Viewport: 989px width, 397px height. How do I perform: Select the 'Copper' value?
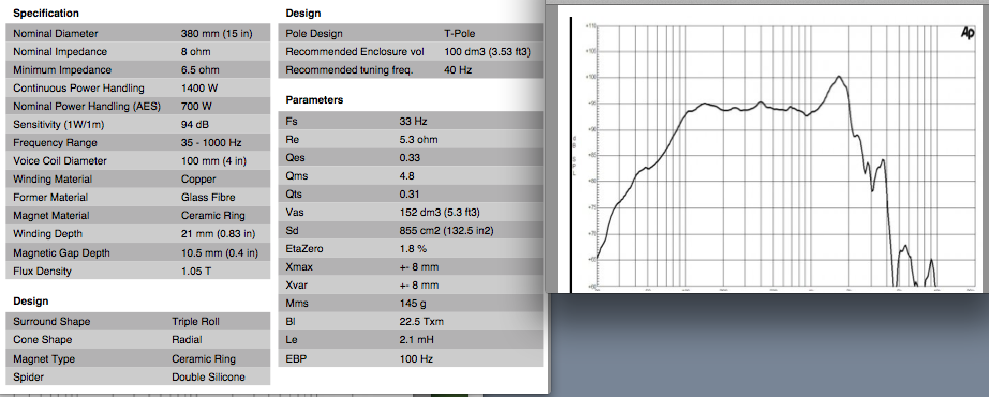tap(198, 179)
